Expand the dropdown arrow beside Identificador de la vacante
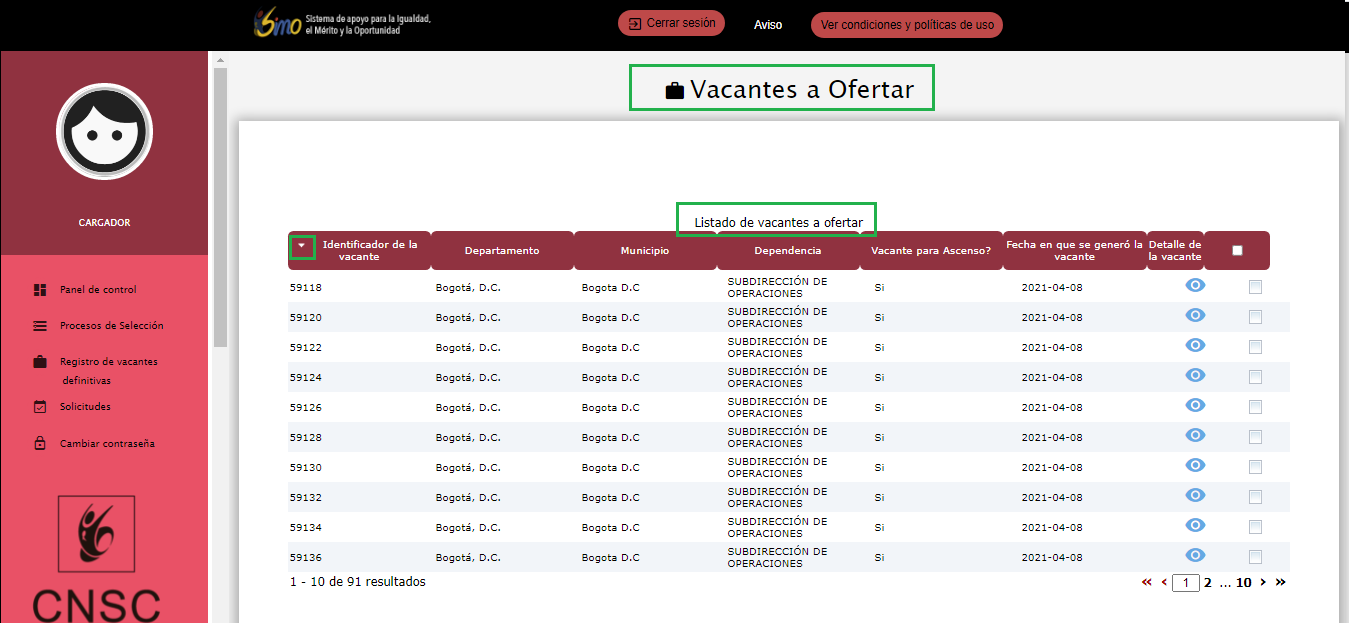Viewport: 1349px width, 623px height. click(x=302, y=246)
